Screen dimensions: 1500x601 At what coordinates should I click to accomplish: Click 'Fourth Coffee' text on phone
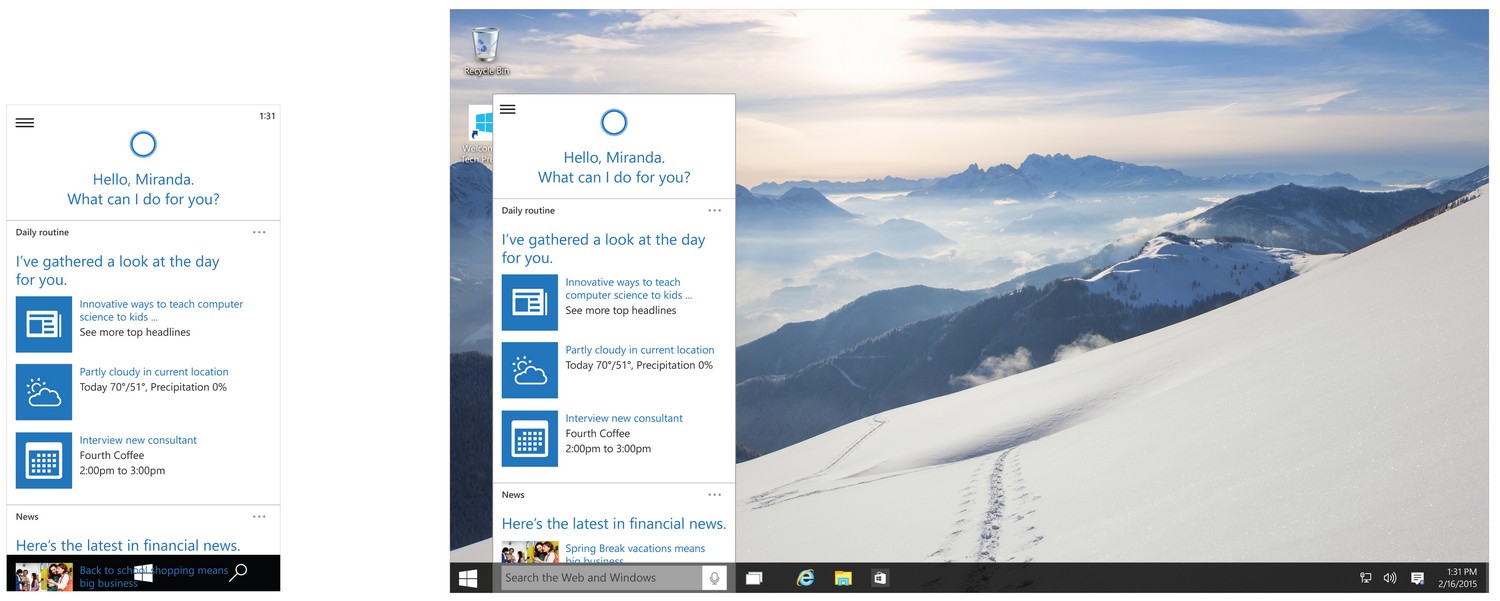(x=112, y=455)
